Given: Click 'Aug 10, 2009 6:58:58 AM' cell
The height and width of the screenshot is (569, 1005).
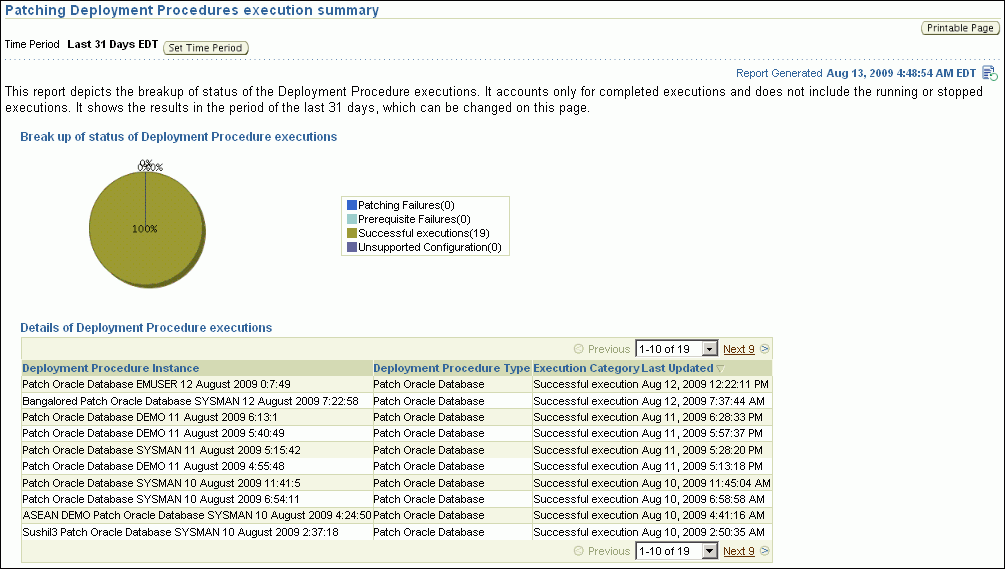Looking at the screenshot, I should tap(703, 499).
